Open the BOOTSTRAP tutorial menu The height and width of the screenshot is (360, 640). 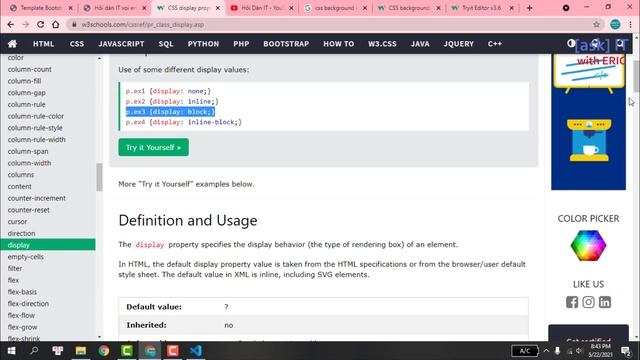click(x=286, y=44)
